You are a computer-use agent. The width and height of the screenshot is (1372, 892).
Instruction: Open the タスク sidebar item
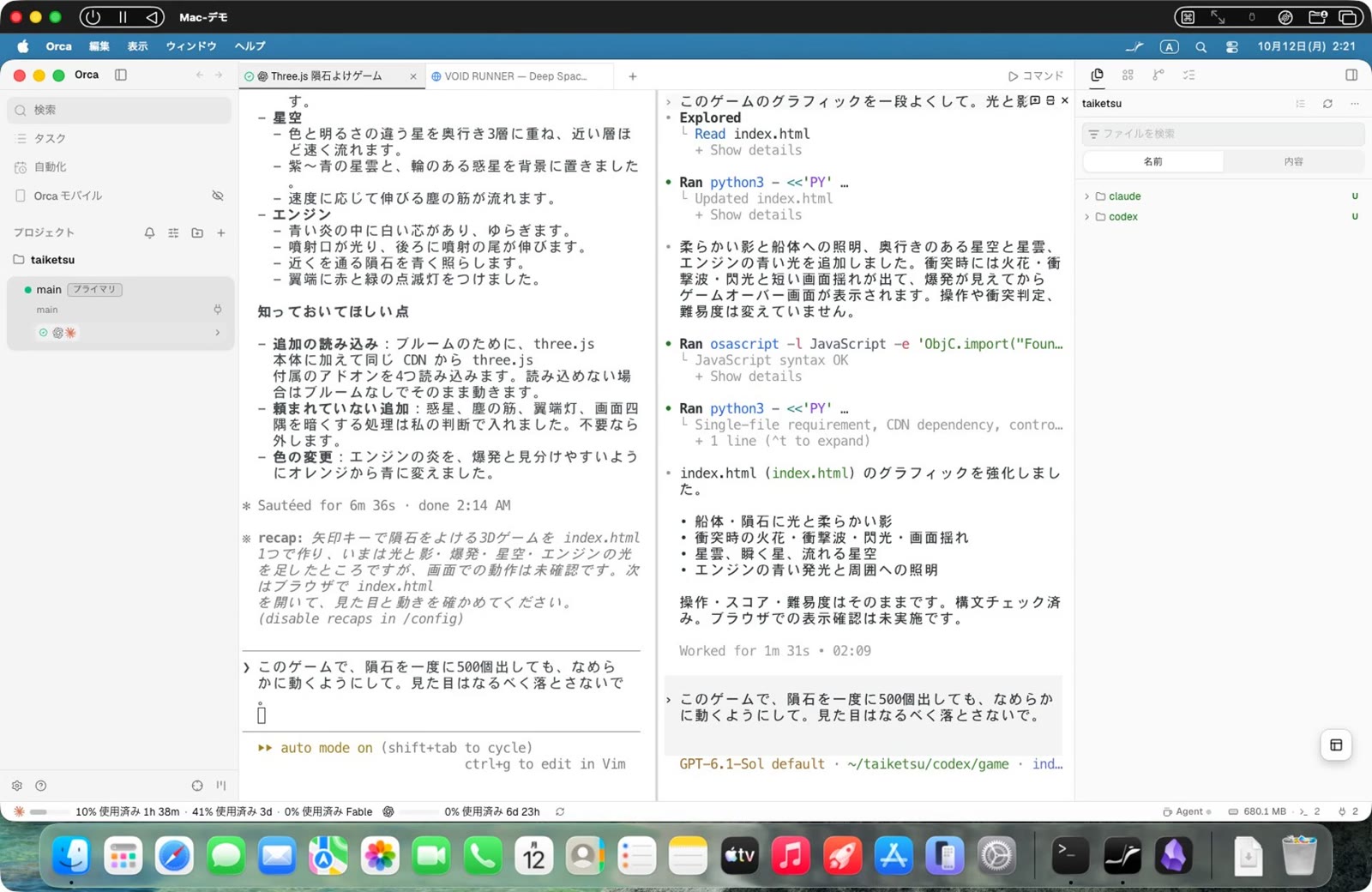[120, 138]
